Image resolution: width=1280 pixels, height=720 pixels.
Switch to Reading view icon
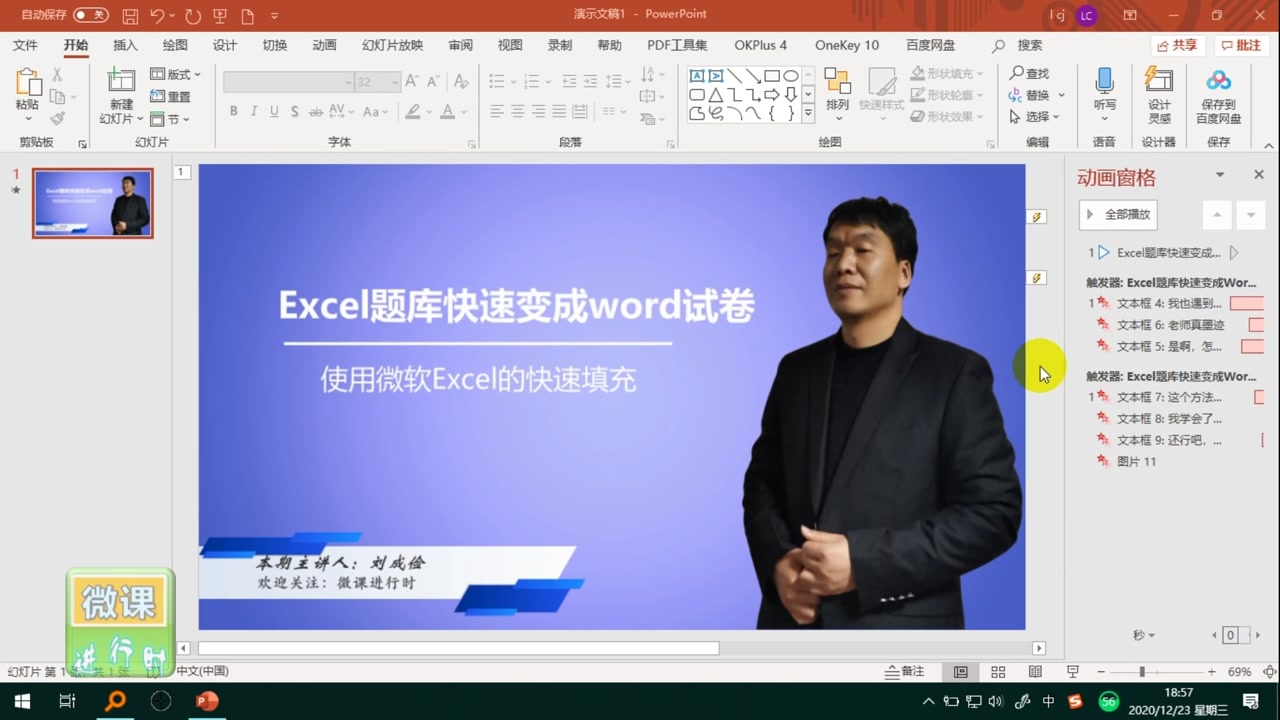pos(1035,672)
